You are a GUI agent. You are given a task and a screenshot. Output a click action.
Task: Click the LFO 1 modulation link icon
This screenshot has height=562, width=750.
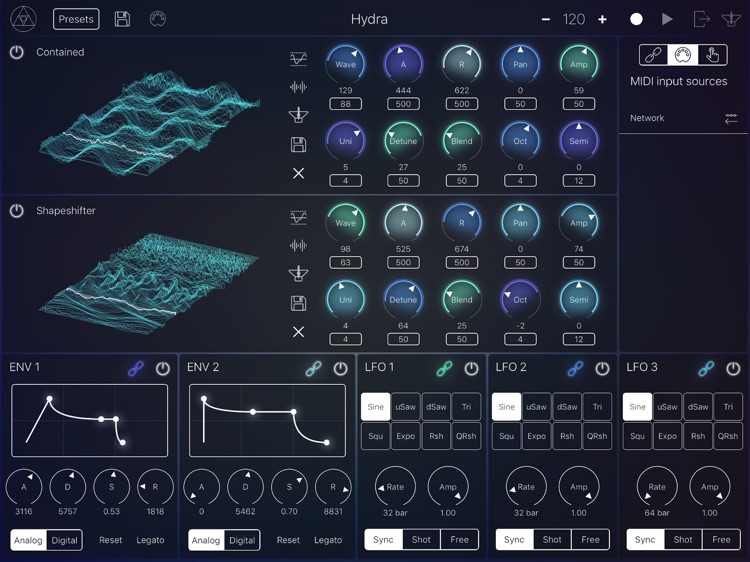(444, 368)
